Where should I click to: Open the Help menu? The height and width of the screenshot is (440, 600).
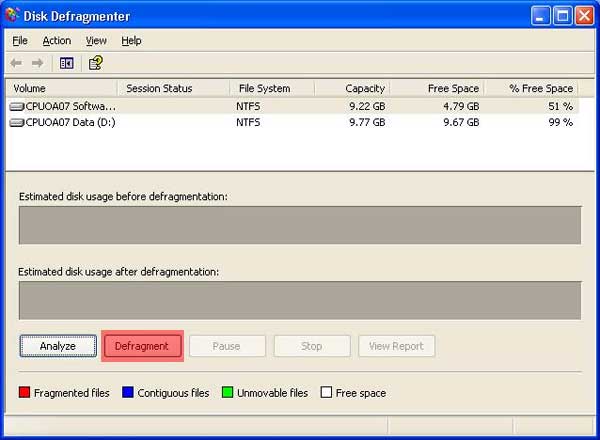coord(131,41)
